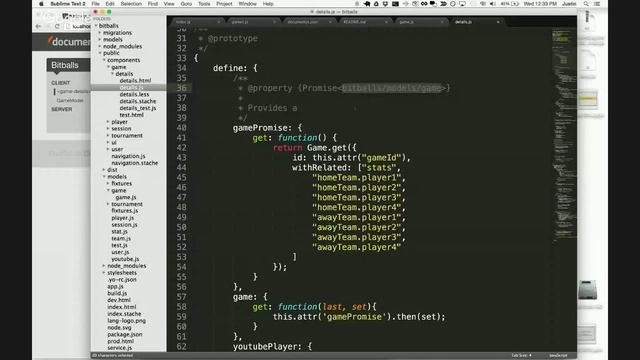The width and height of the screenshot is (640, 360).
Task: Expand the fixtures folder arrow
Action: pos(108,184)
